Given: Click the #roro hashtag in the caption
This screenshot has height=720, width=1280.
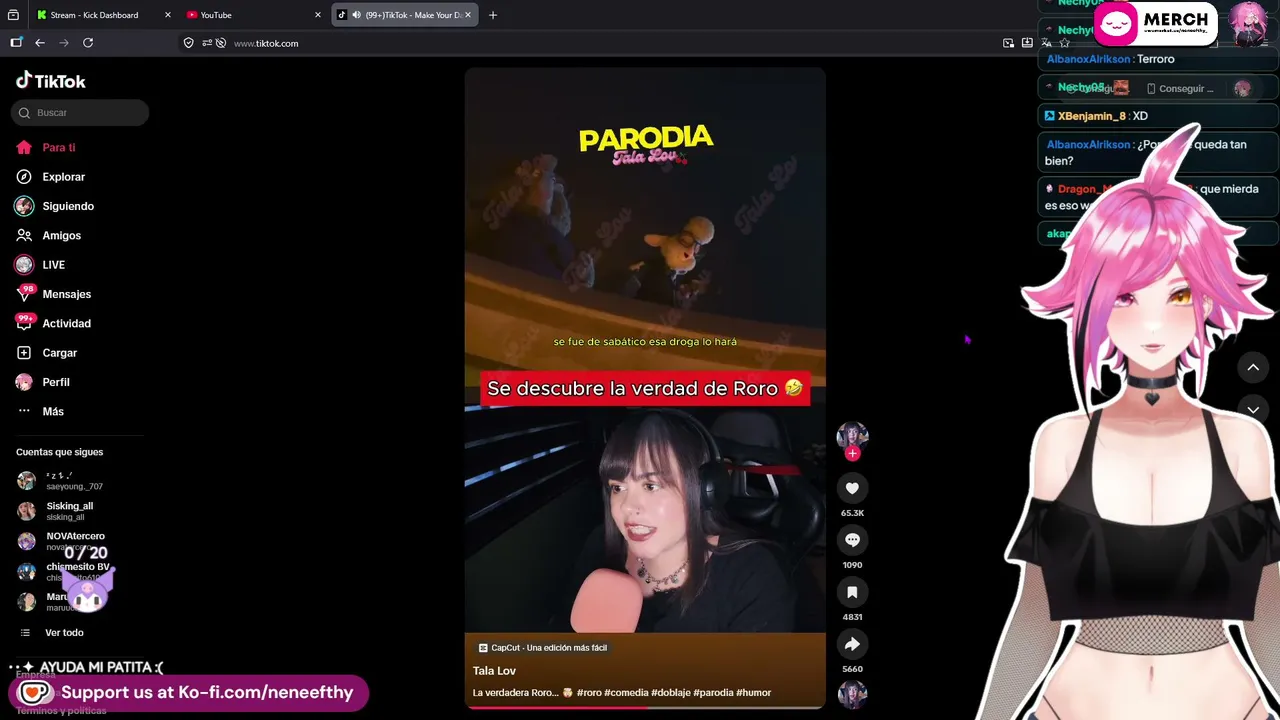Looking at the screenshot, I should [x=589, y=693].
